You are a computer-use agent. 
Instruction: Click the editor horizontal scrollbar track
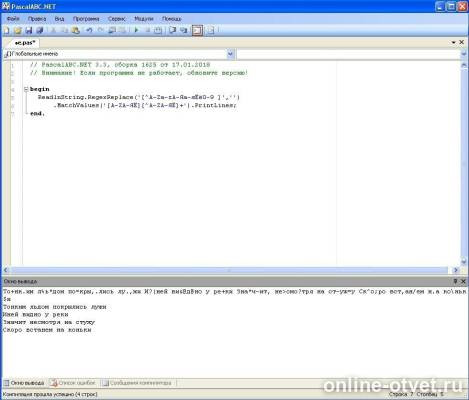pos(230,270)
